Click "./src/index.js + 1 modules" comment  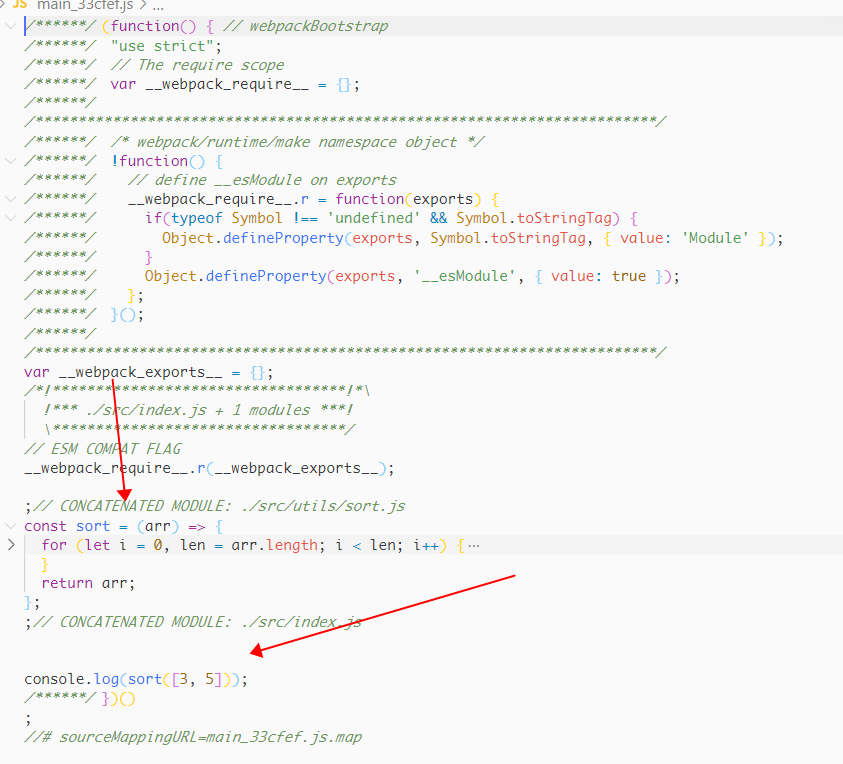pyautogui.click(x=198, y=410)
